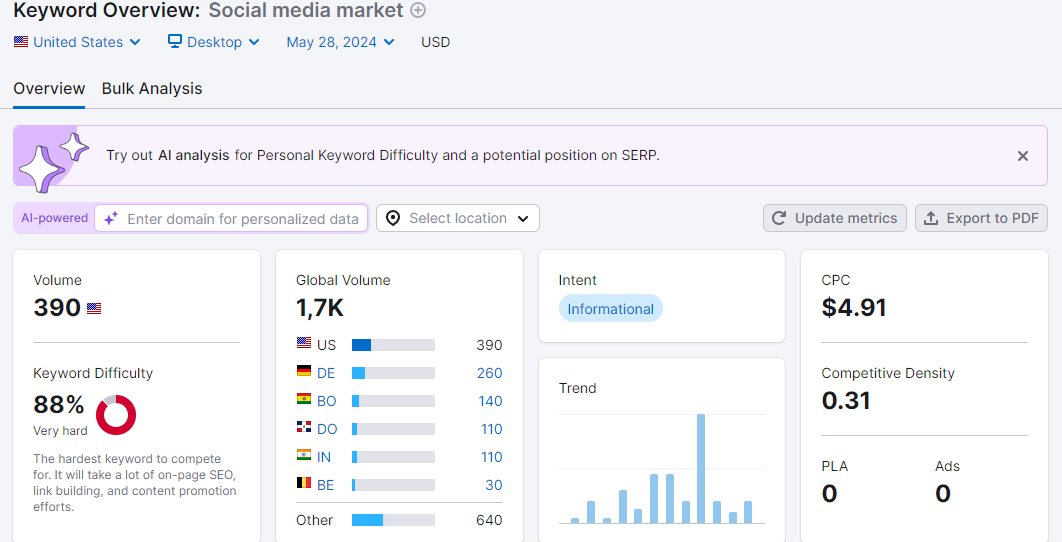Click the sparkle icon in the domain field
1062x542 pixels.
click(111, 218)
